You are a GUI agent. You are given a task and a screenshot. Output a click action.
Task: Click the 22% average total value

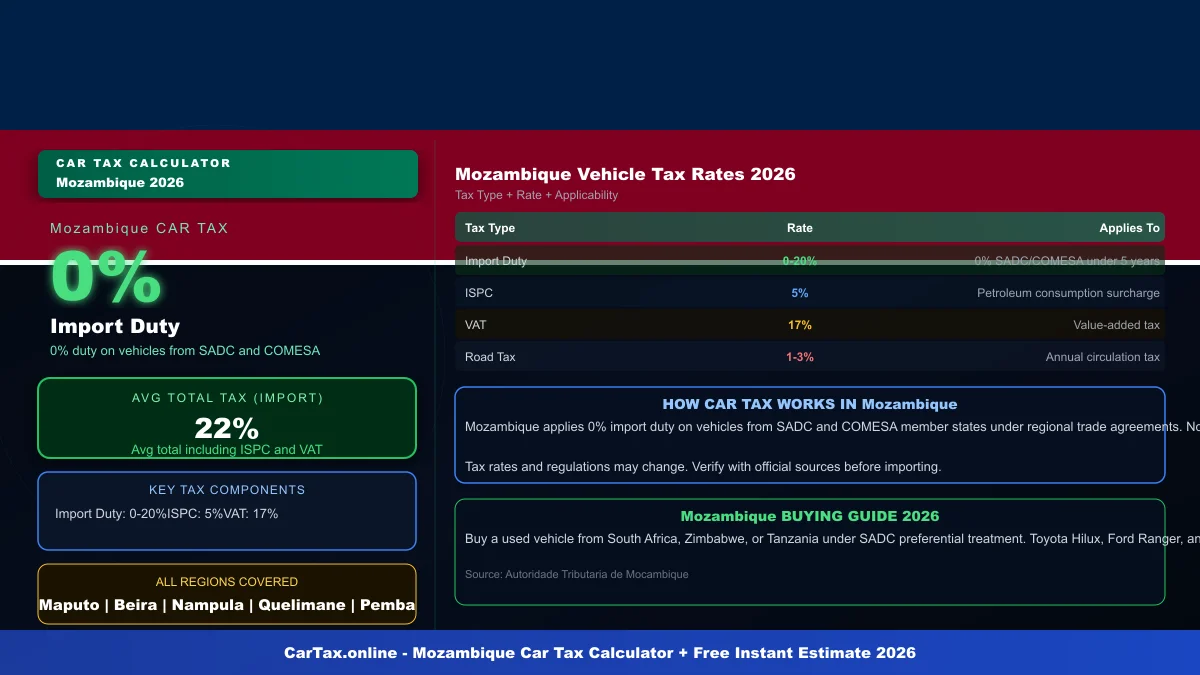point(227,428)
